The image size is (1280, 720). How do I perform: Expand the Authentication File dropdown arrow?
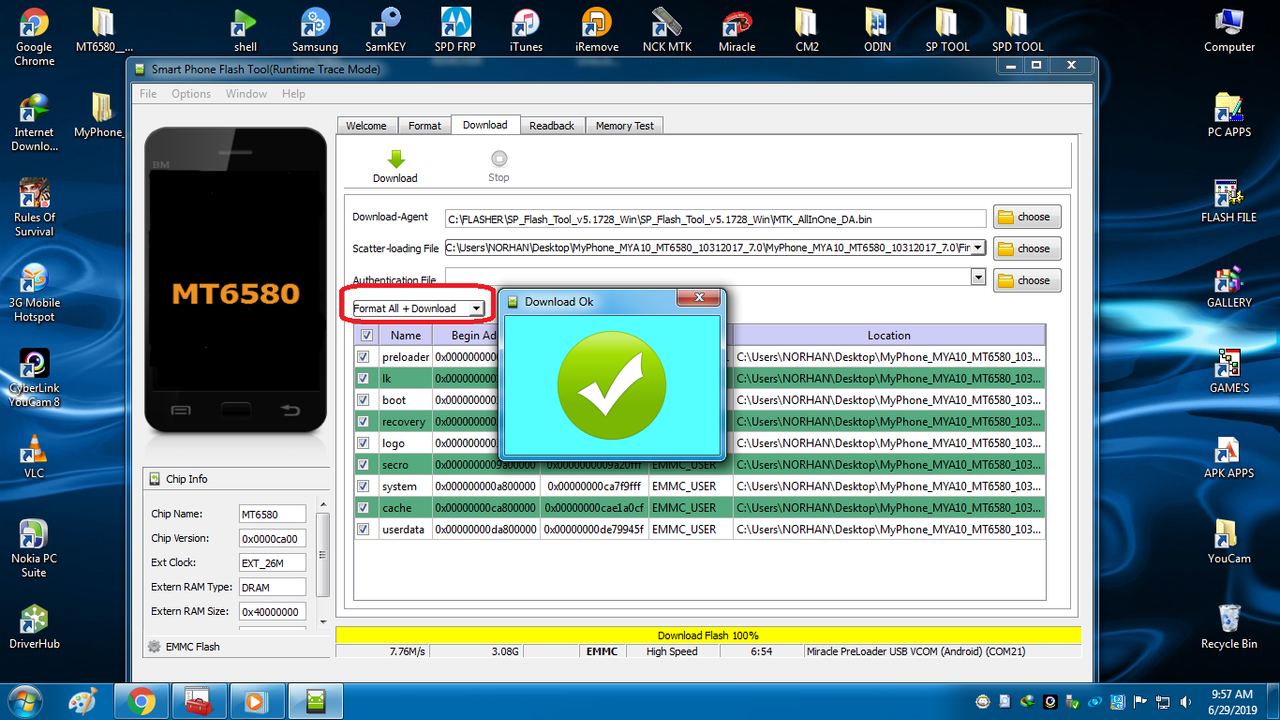[x=978, y=277]
